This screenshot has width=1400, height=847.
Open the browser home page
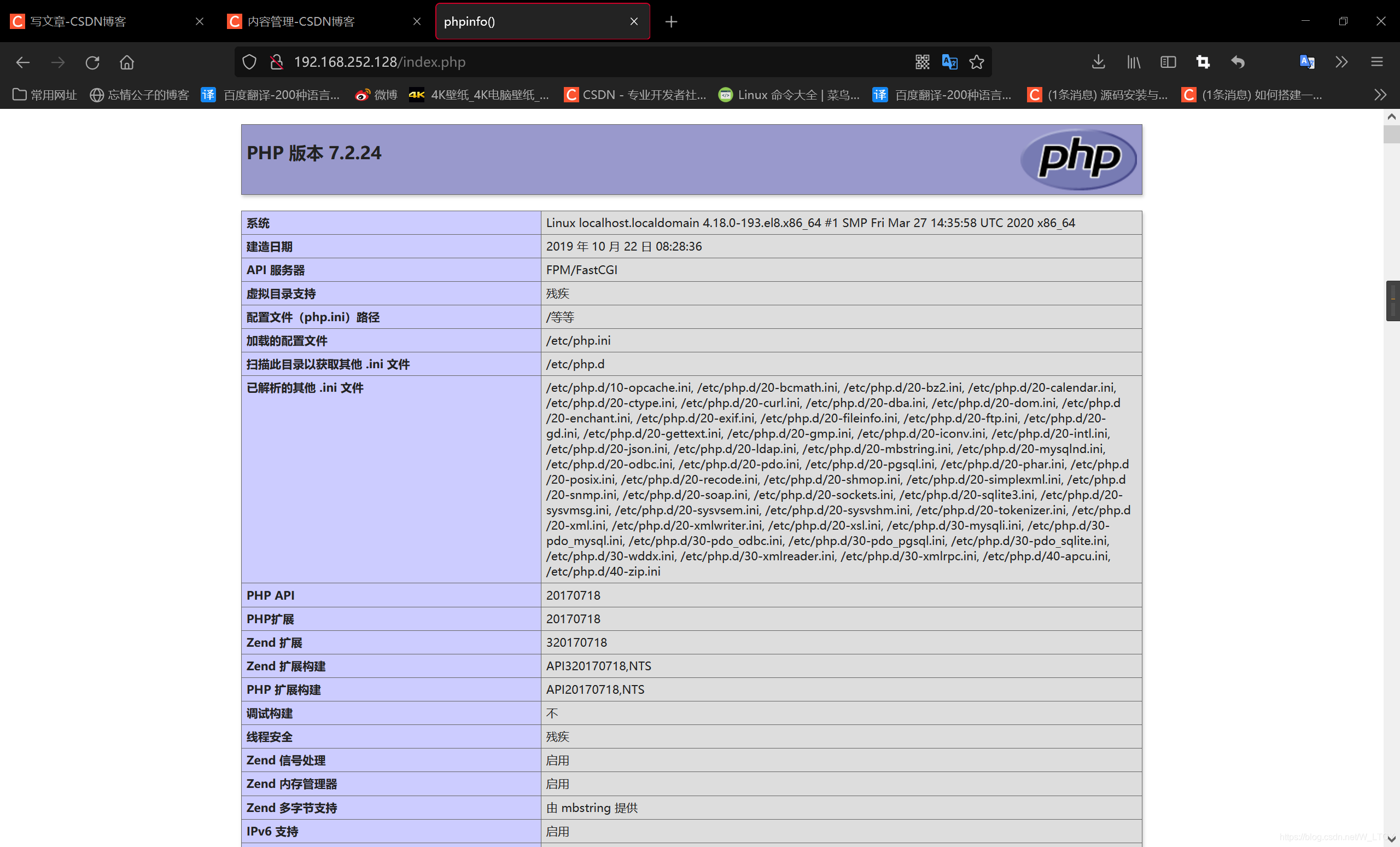[x=127, y=62]
